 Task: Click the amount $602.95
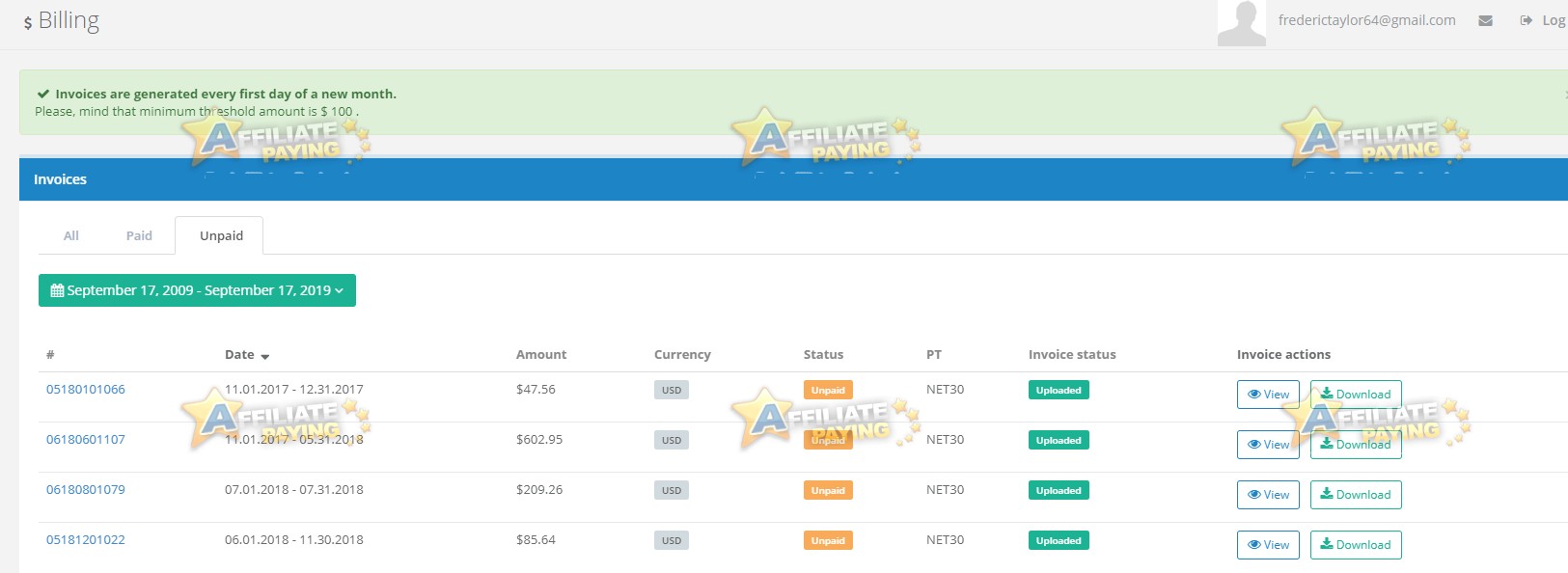coord(539,440)
